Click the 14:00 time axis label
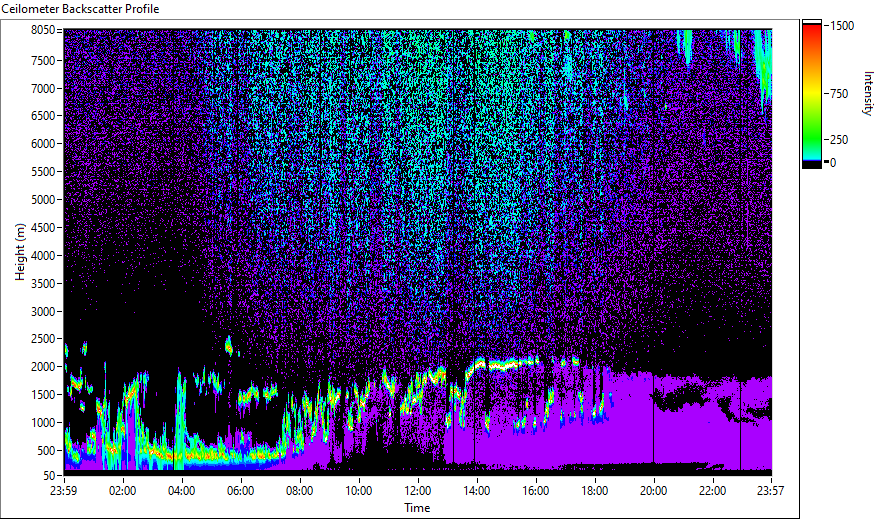 point(477,491)
